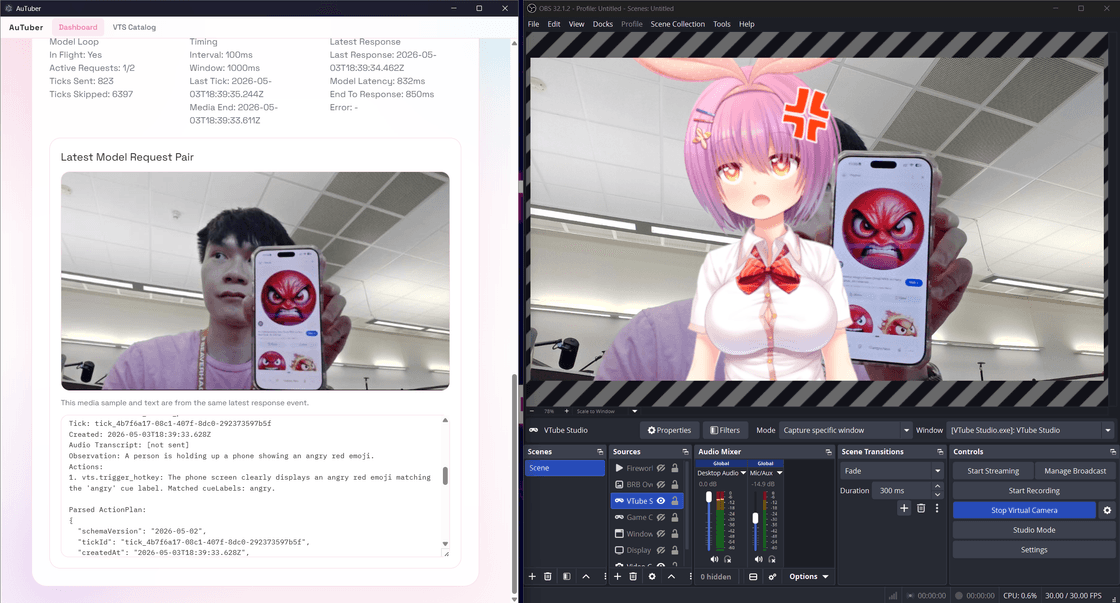Open Mic/Aux channel dropdown arrow
1120x603 pixels.
pos(779,473)
